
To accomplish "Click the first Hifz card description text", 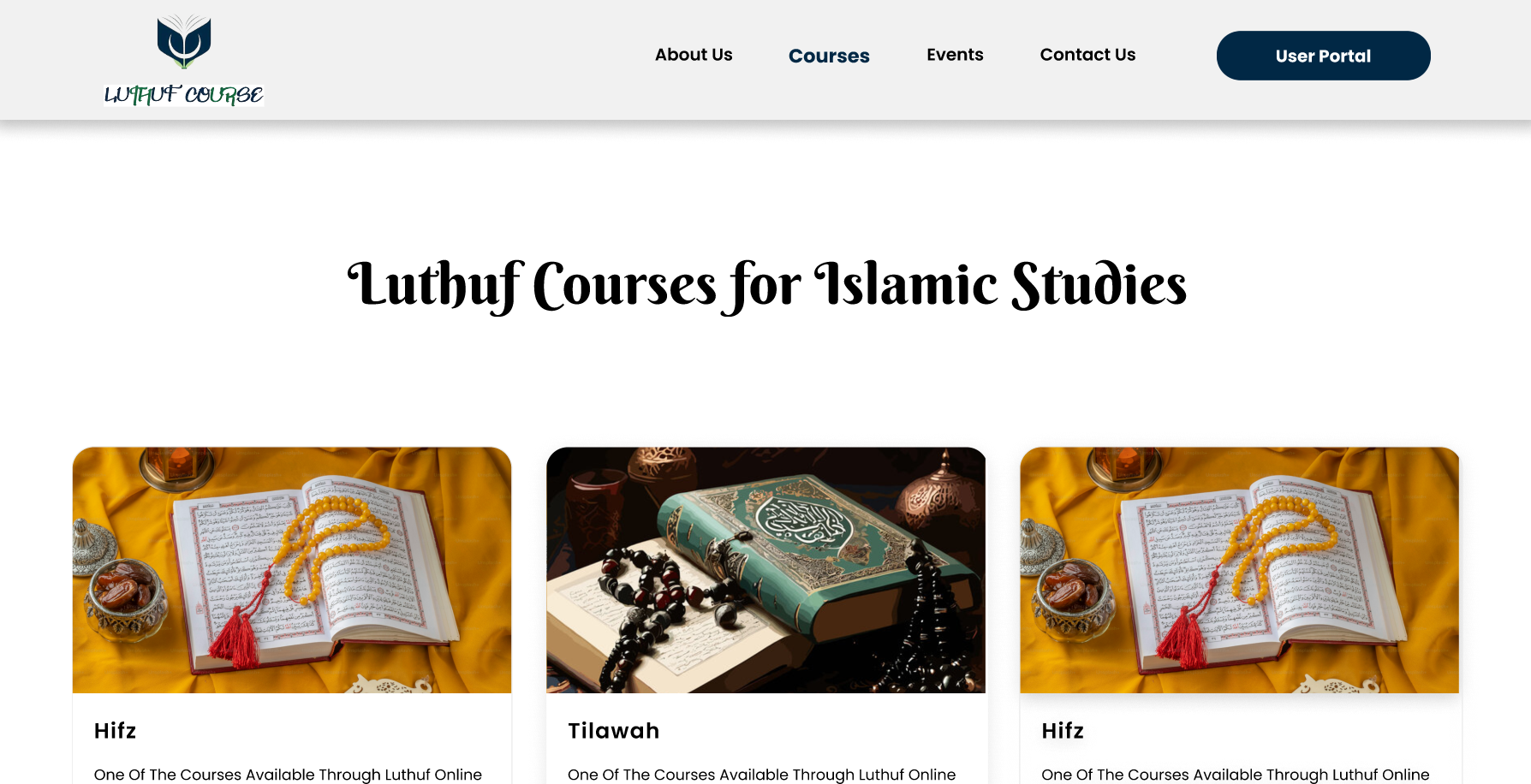I will [288, 775].
